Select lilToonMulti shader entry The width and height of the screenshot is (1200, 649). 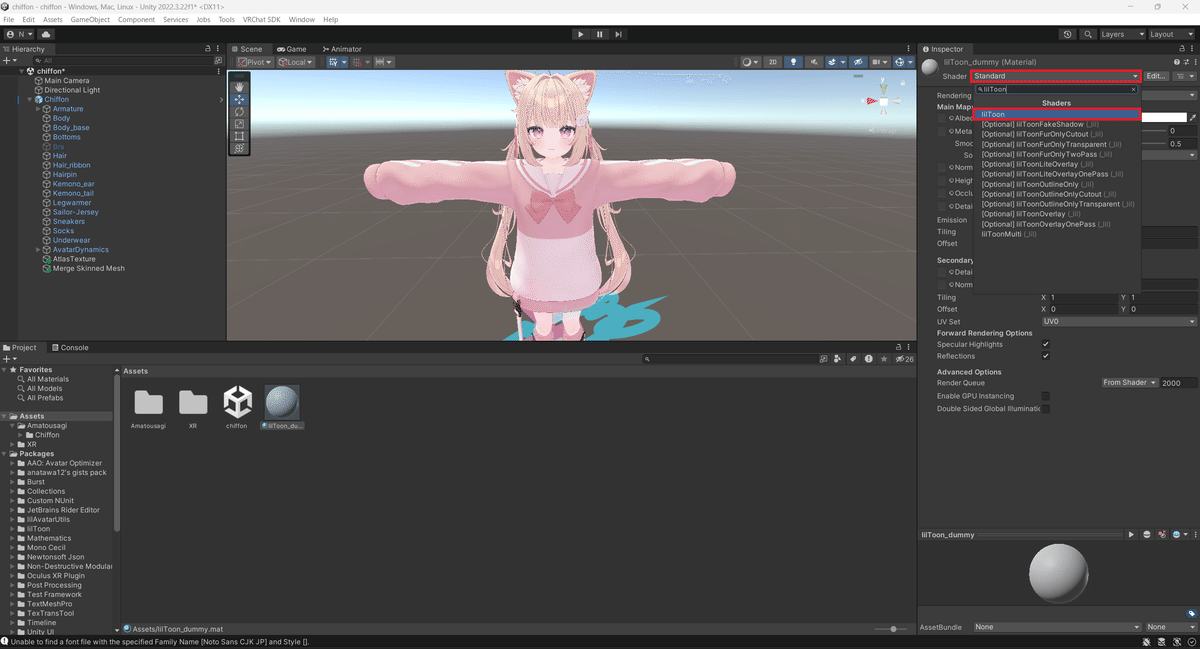[1057, 234]
